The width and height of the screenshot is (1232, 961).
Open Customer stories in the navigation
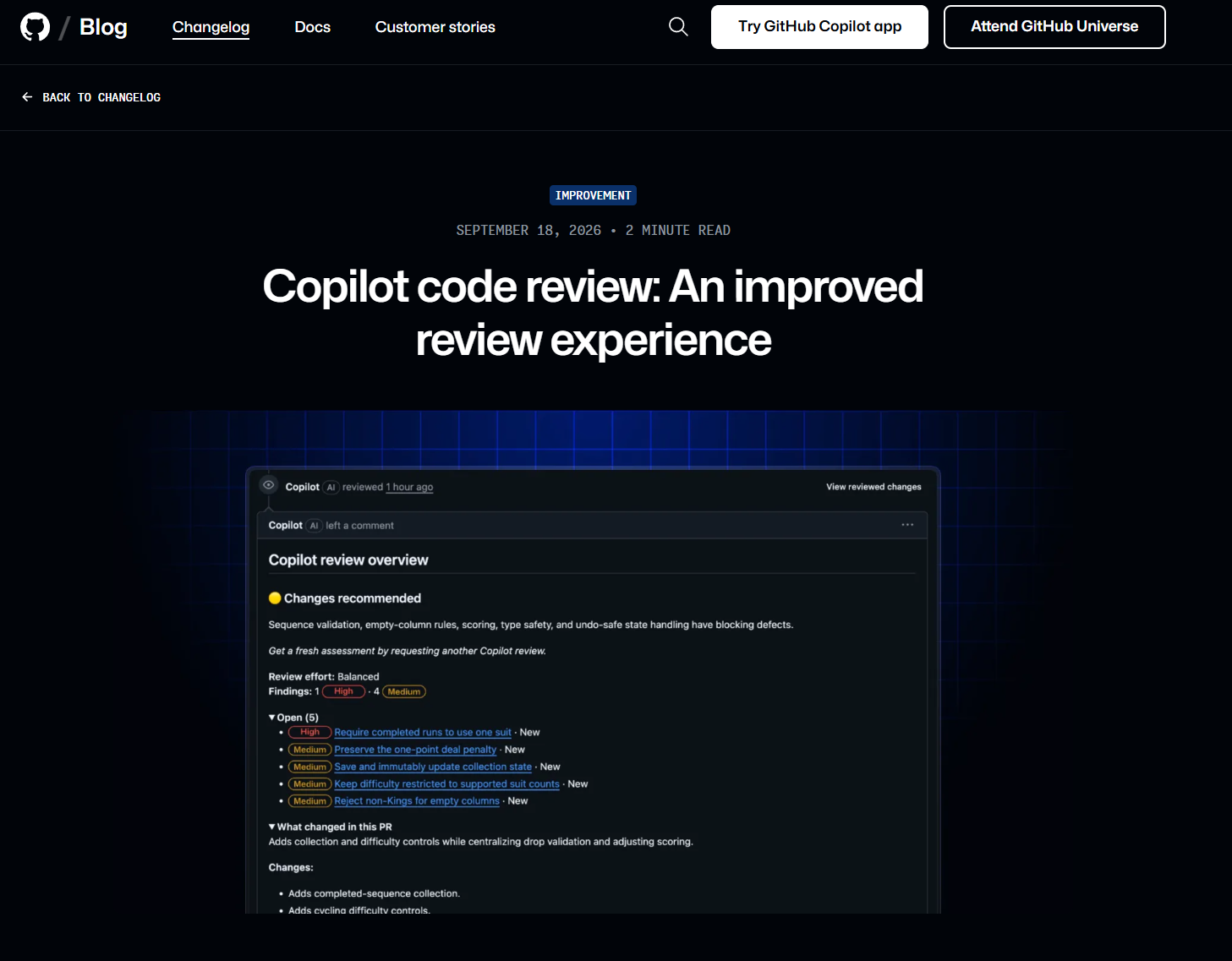click(435, 27)
